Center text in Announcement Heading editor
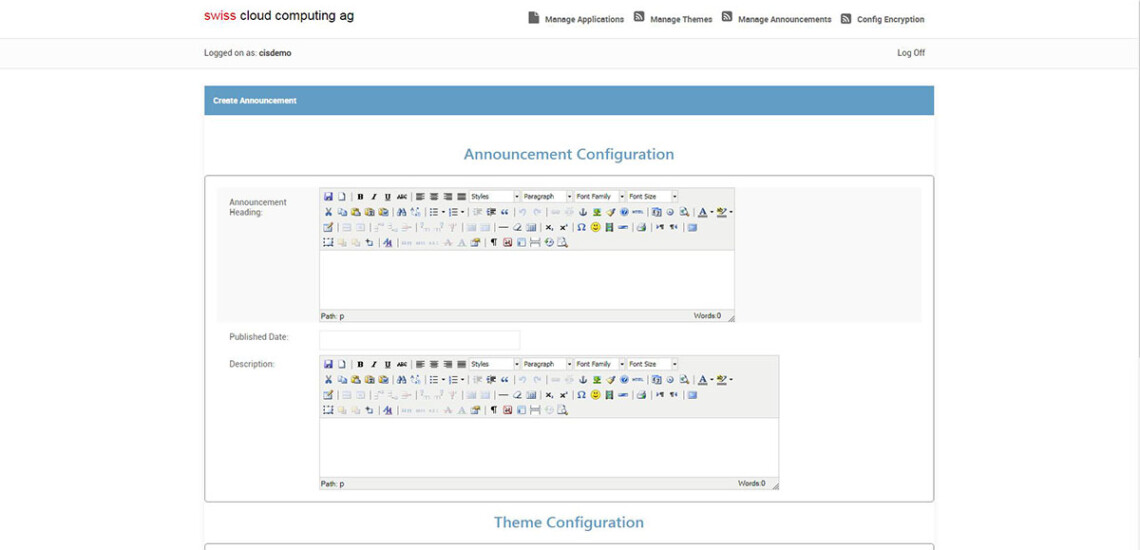1140x550 pixels. pyautogui.click(x=434, y=196)
